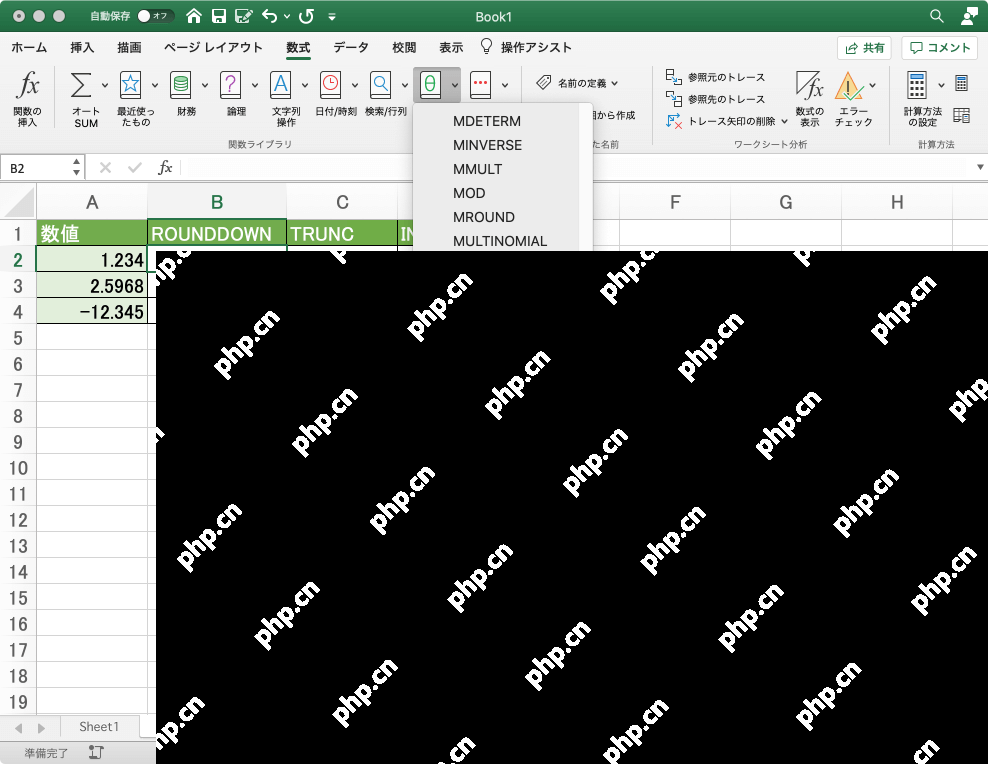
Task: Click Trace Precedents (参照元のトレース)
Action: click(716, 77)
